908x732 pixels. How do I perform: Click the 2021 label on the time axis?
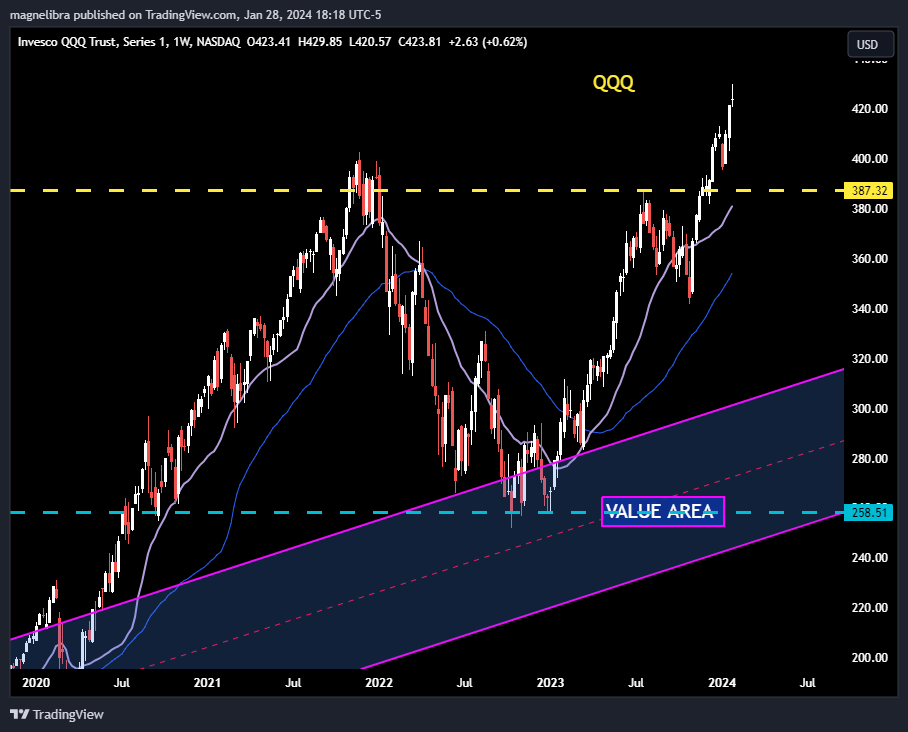click(x=207, y=683)
